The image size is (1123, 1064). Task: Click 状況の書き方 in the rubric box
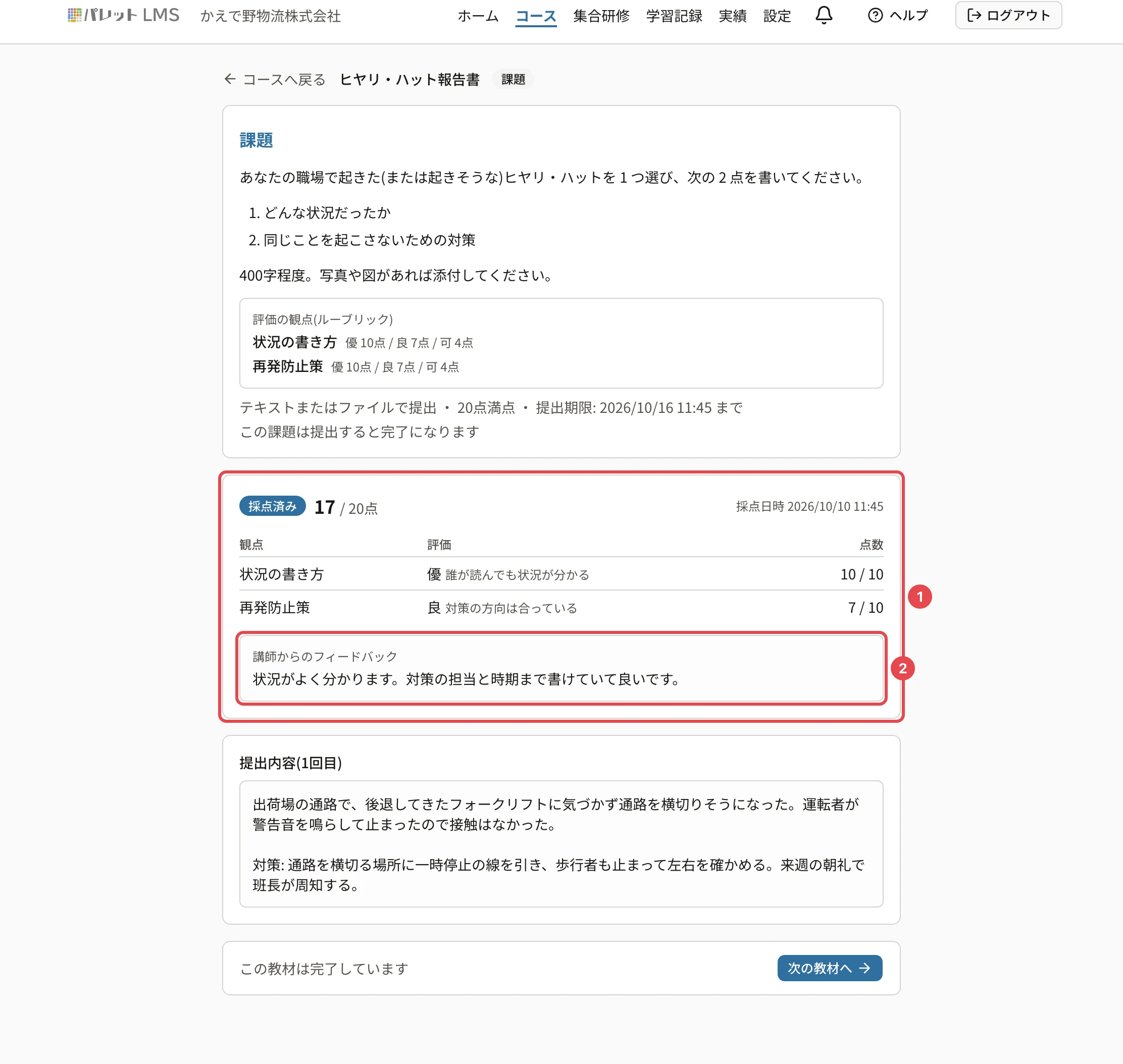pyautogui.click(x=294, y=342)
